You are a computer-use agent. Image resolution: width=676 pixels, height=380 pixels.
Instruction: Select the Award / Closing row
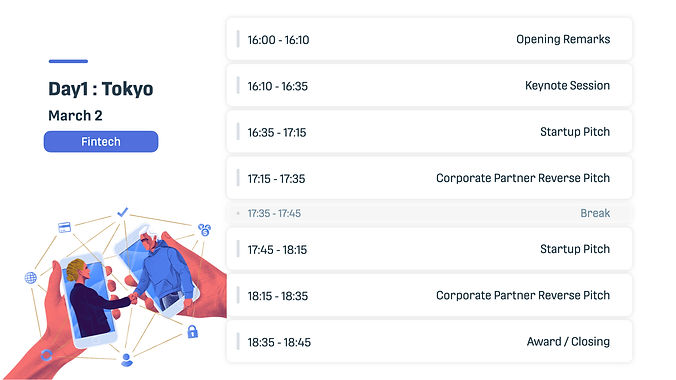click(429, 342)
